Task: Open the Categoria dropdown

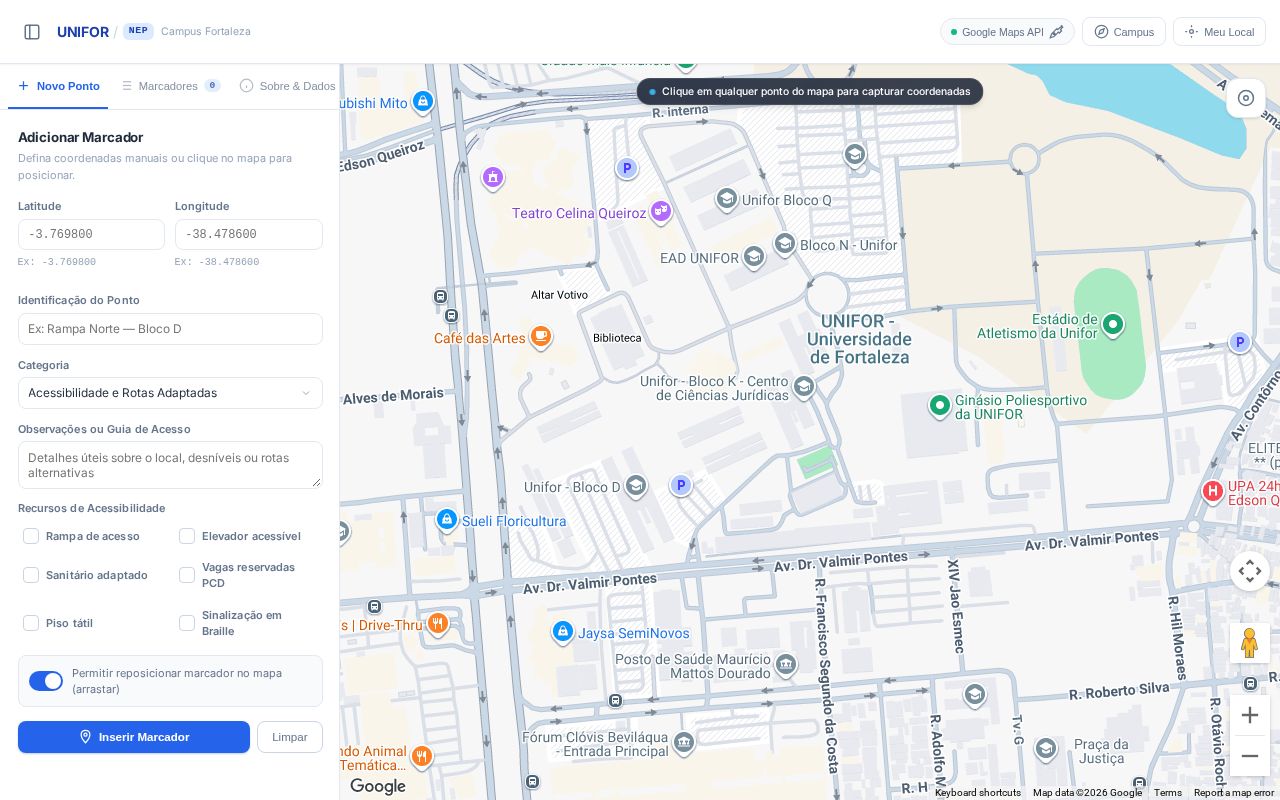Action: pos(170,393)
